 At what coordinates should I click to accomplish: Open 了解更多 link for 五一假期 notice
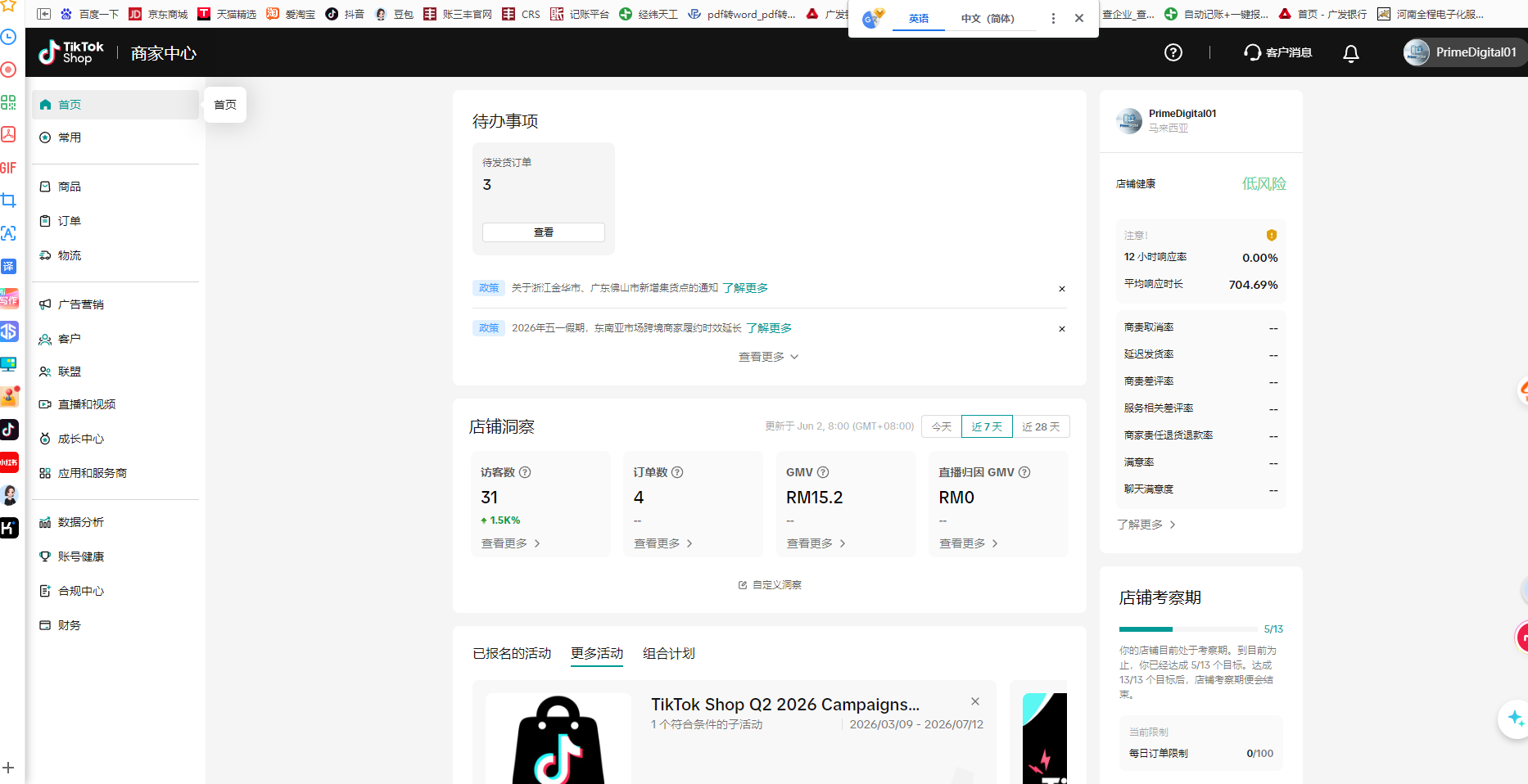(x=769, y=328)
